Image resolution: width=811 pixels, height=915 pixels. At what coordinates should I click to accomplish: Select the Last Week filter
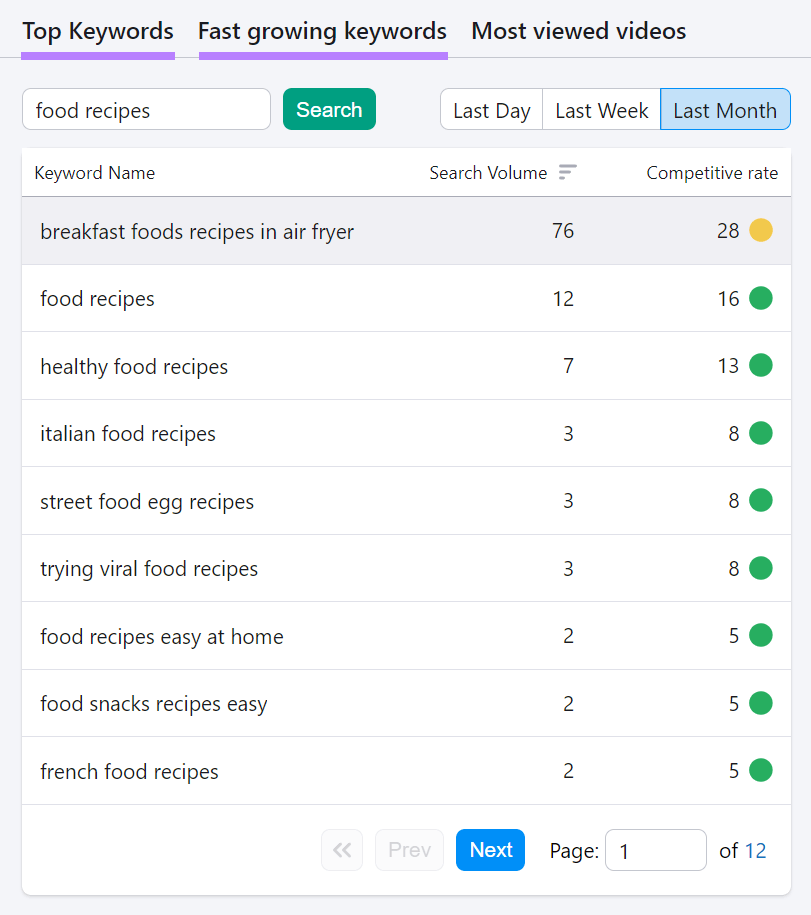[600, 110]
